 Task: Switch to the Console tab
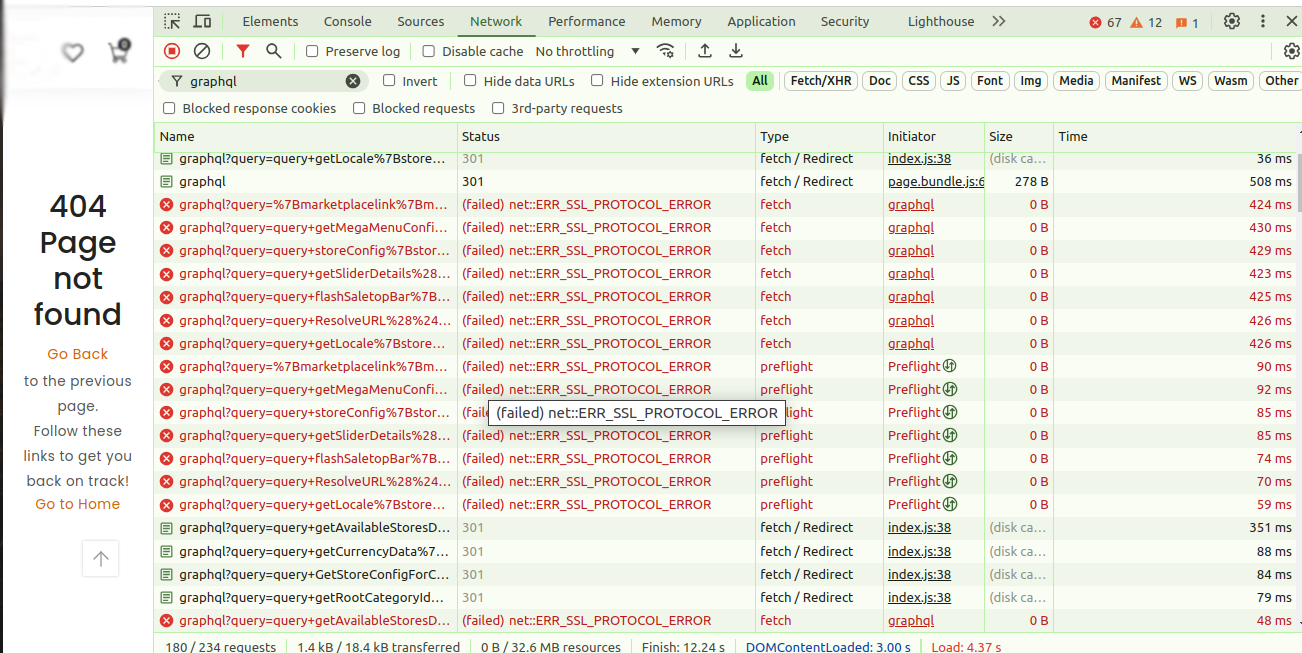tap(347, 21)
